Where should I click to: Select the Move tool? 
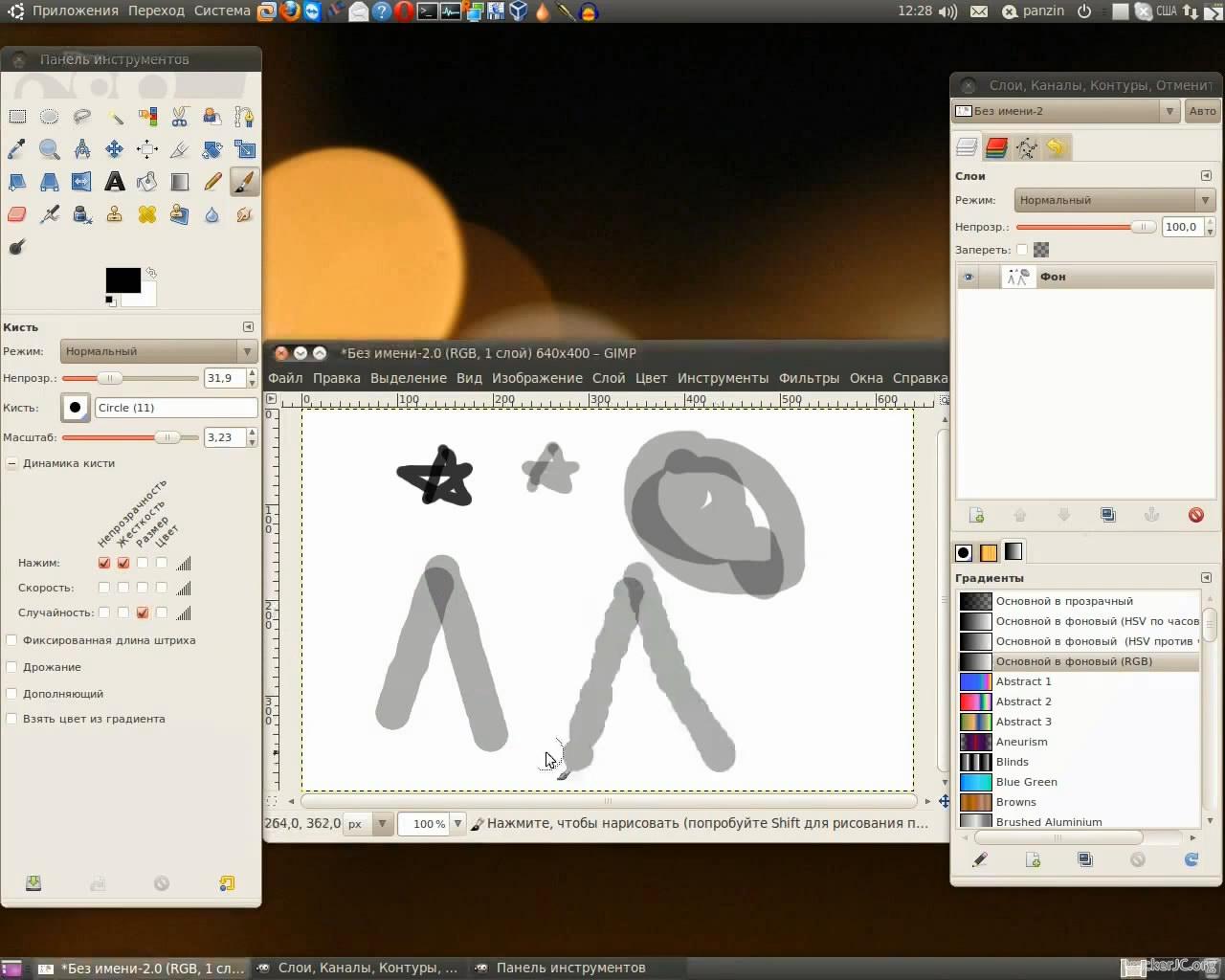point(115,149)
